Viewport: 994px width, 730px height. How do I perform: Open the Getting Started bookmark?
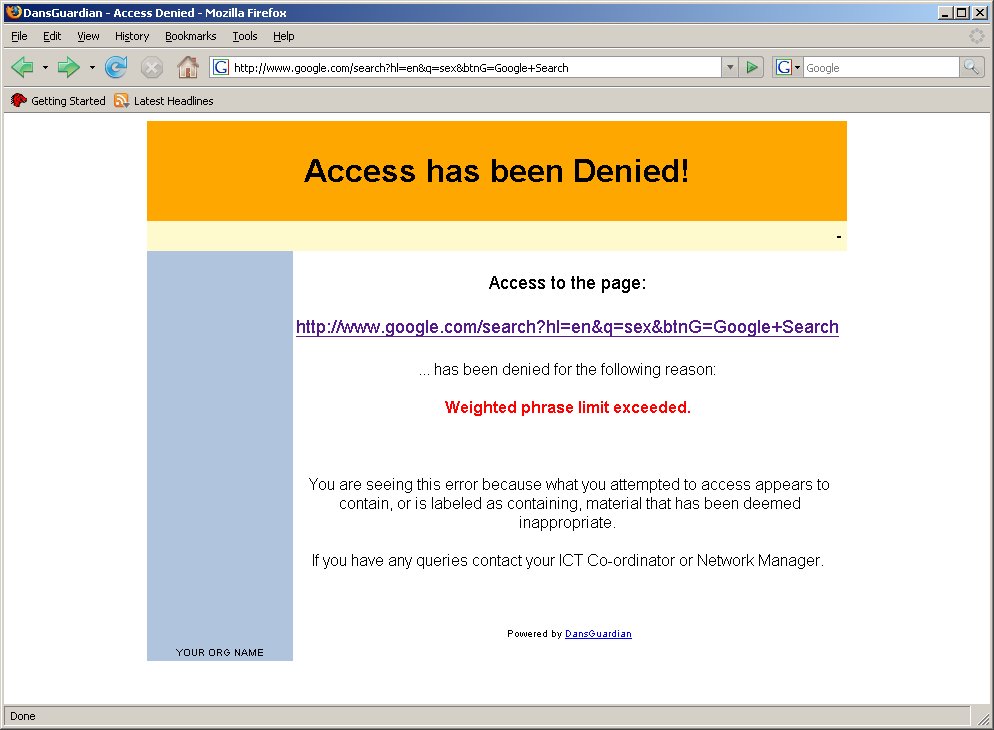(59, 101)
